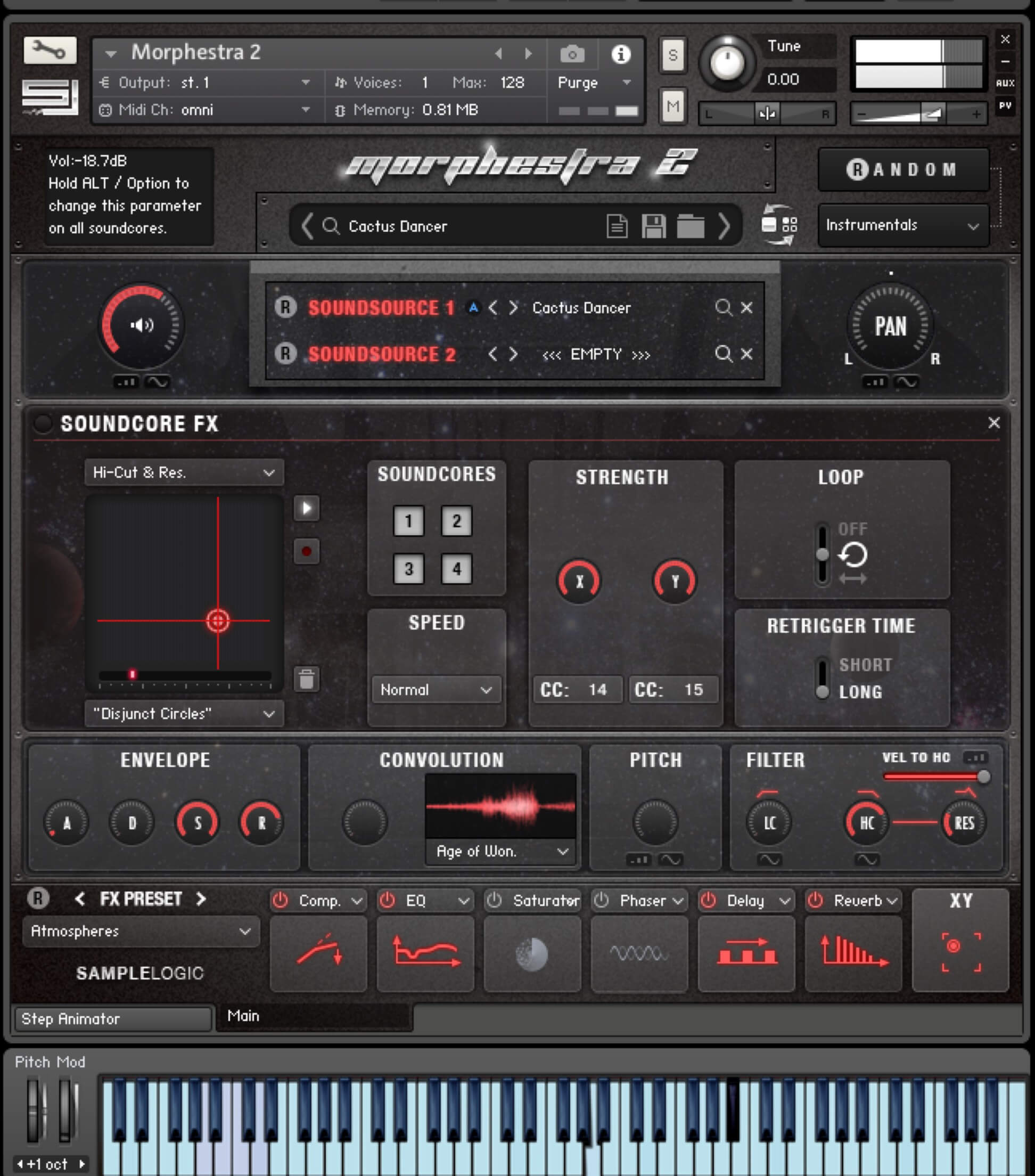Open the Delay effect settings icon

(x=746, y=953)
